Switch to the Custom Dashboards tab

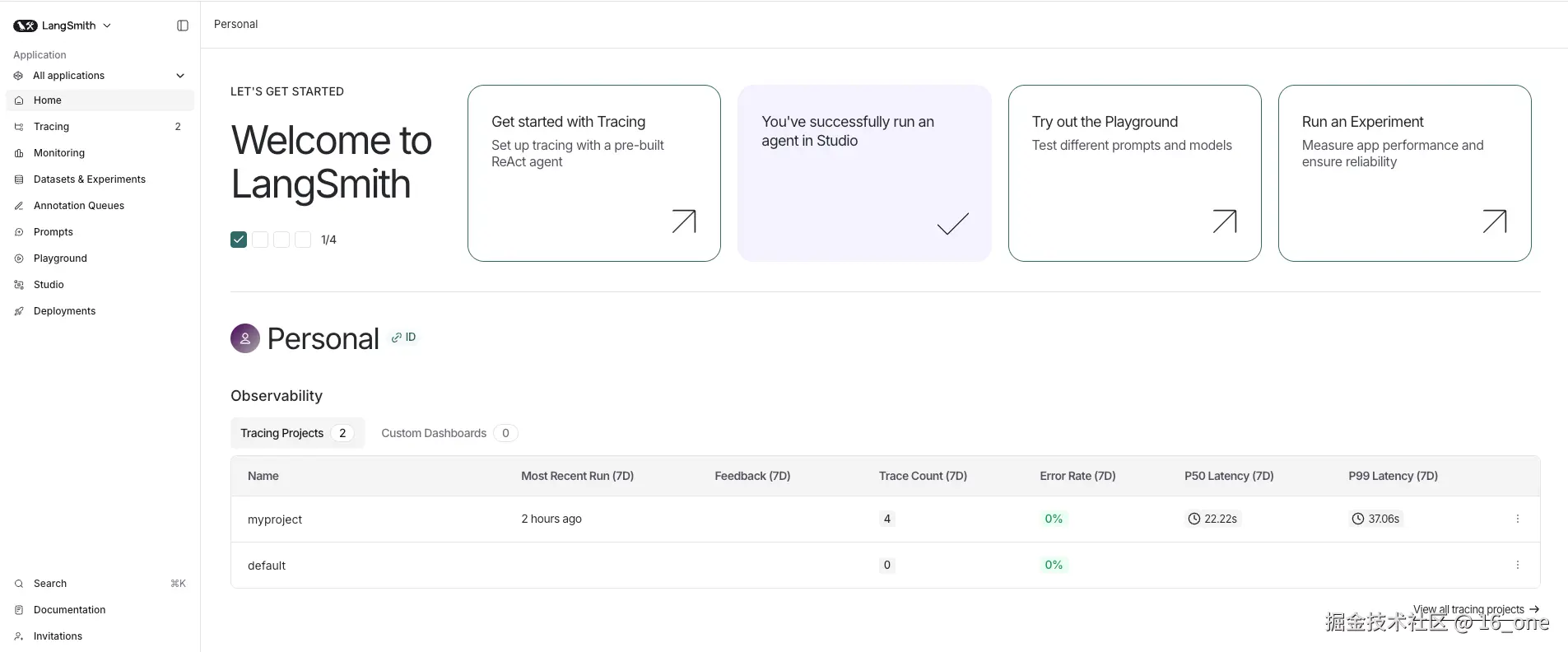pos(449,433)
